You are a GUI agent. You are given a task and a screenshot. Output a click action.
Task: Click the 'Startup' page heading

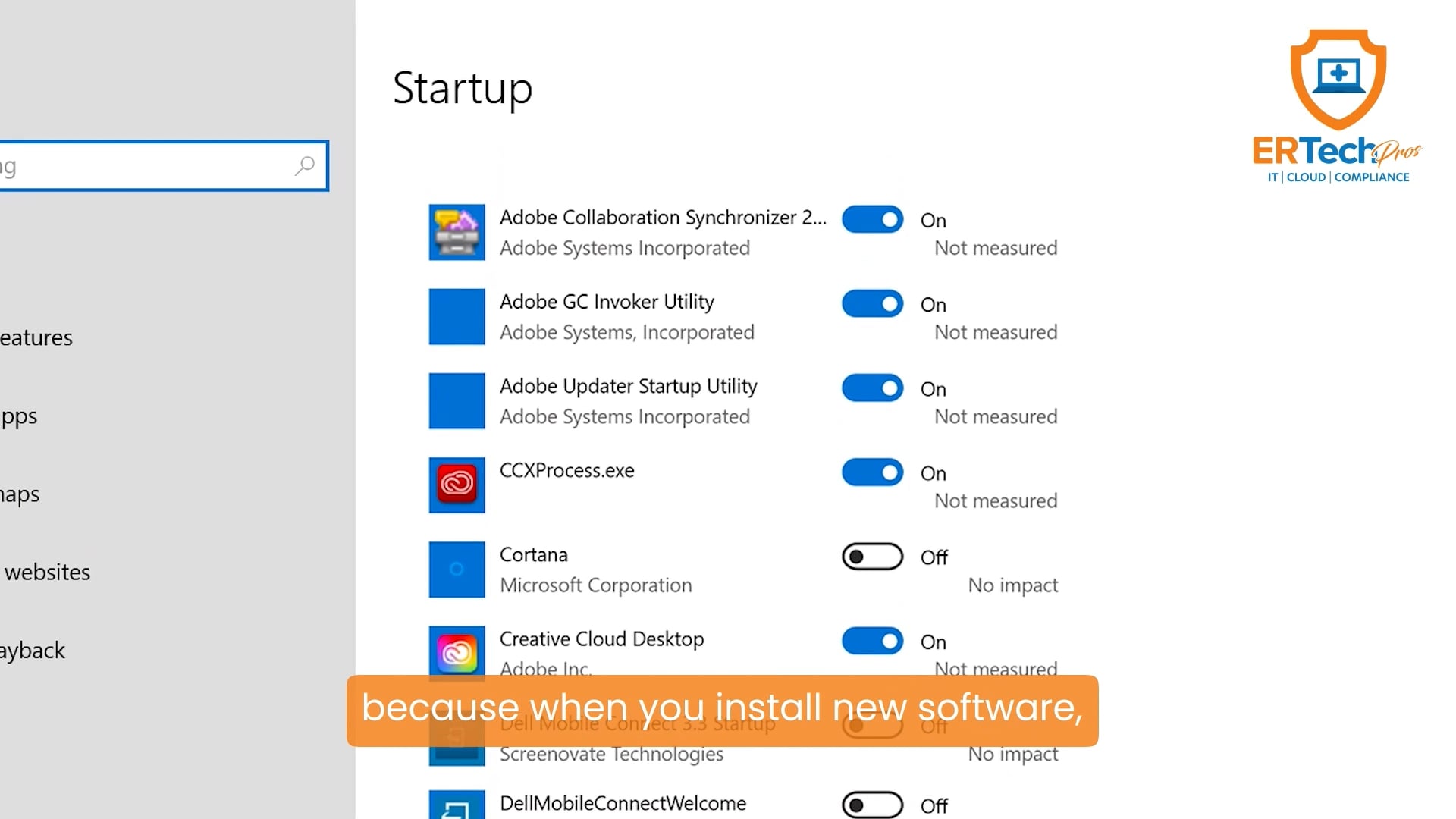463,89
